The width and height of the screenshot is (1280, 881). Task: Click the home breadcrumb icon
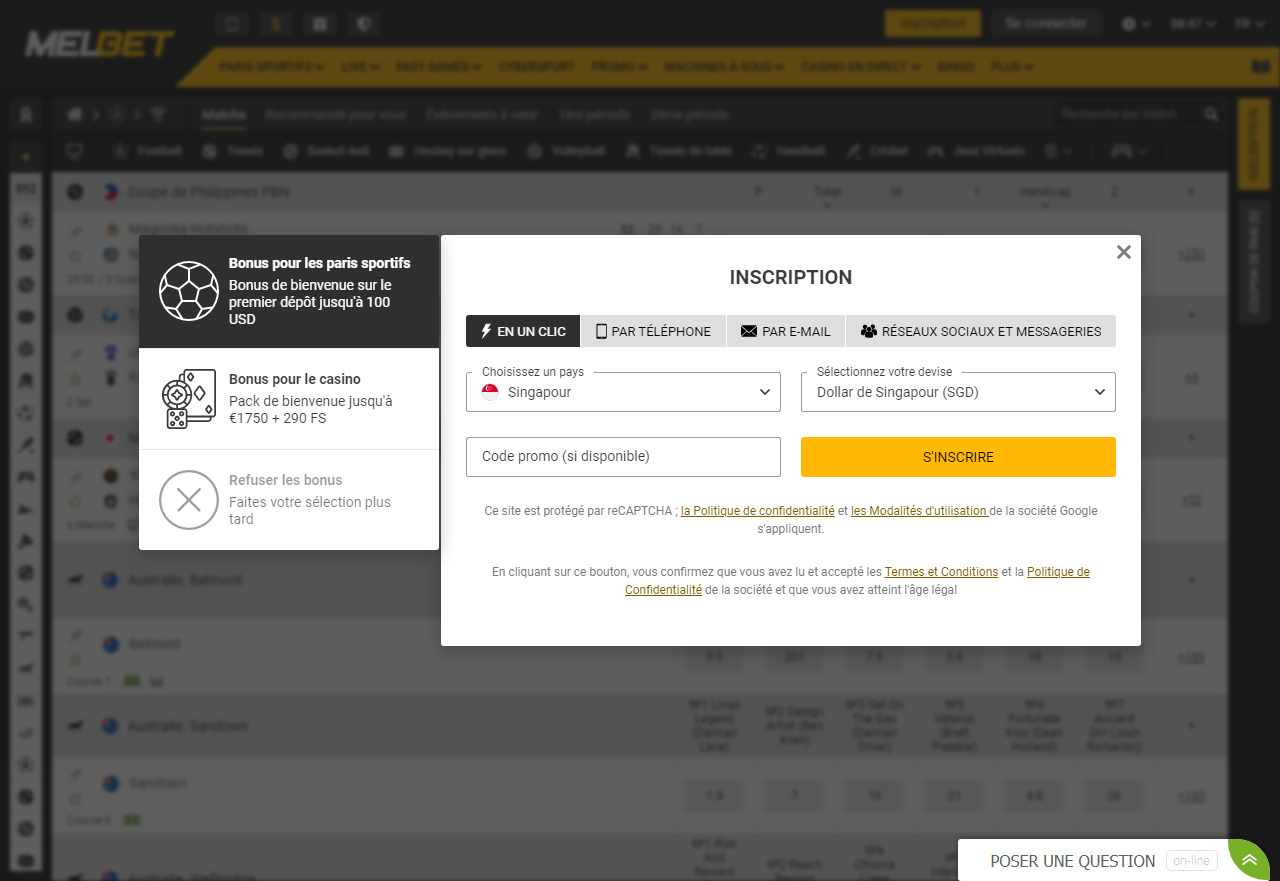[x=74, y=115]
